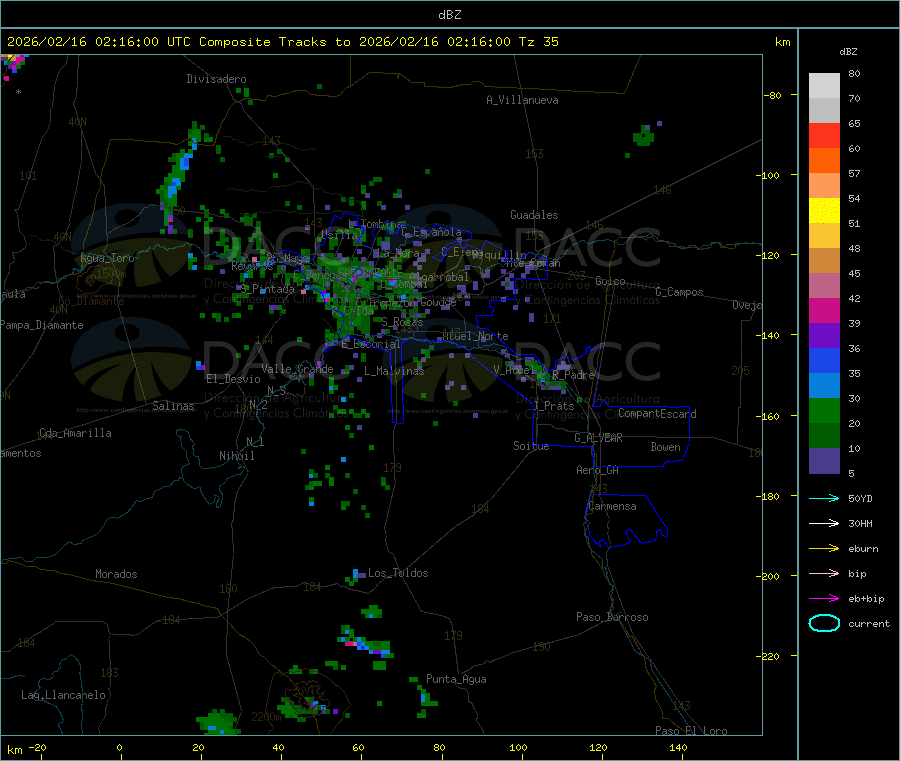Select the yellow 54 dBZ legend swatch
The height and width of the screenshot is (761, 900).
point(824,211)
